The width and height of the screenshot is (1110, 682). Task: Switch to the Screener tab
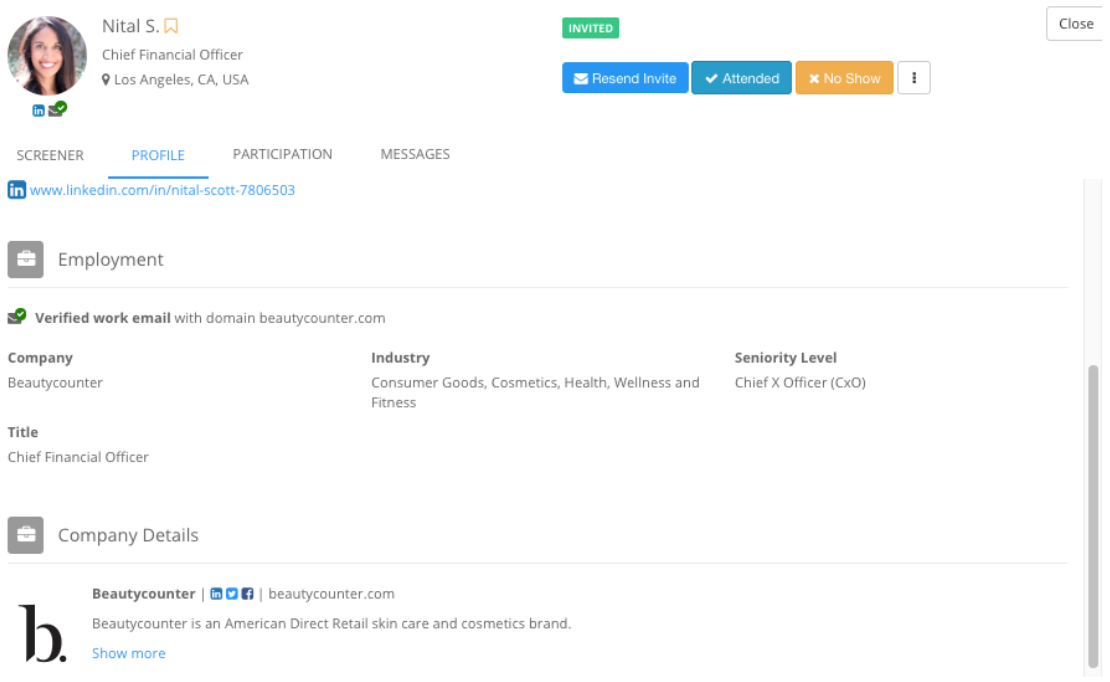tap(50, 155)
